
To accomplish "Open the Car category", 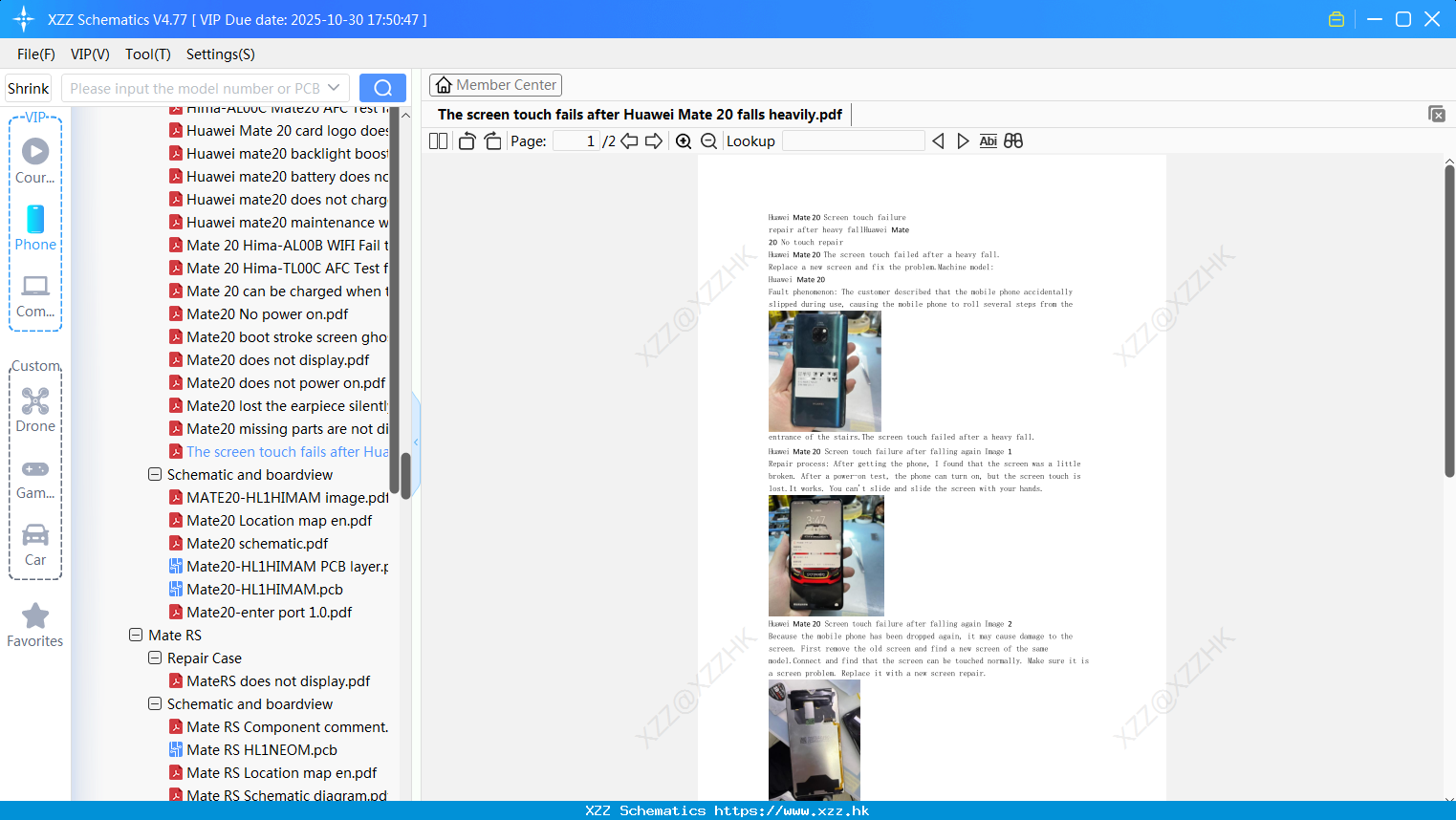I will pyautogui.click(x=35, y=545).
